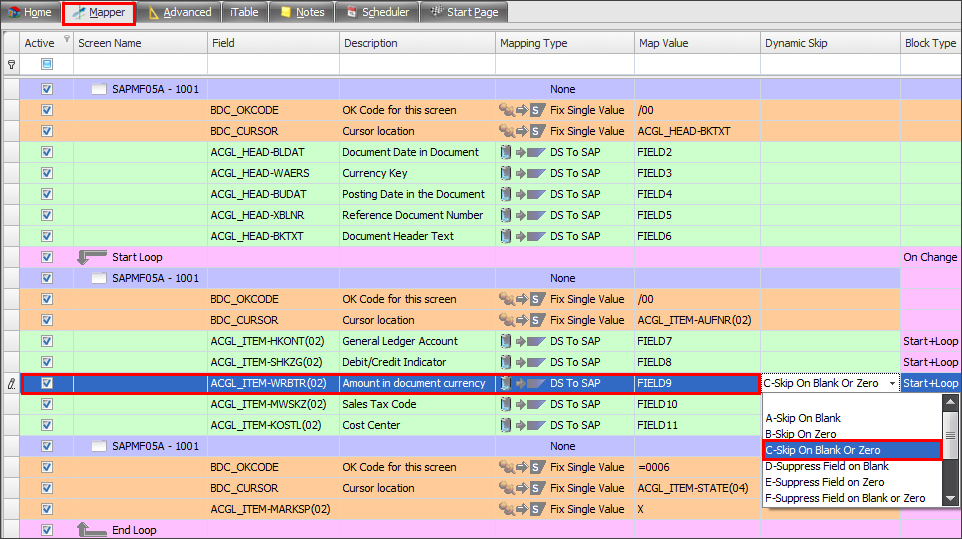Uncheck Active for ACGL_HEAD-BKTXT row
The height and width of the screenshot is (539, 962).
tap(47, 236)
